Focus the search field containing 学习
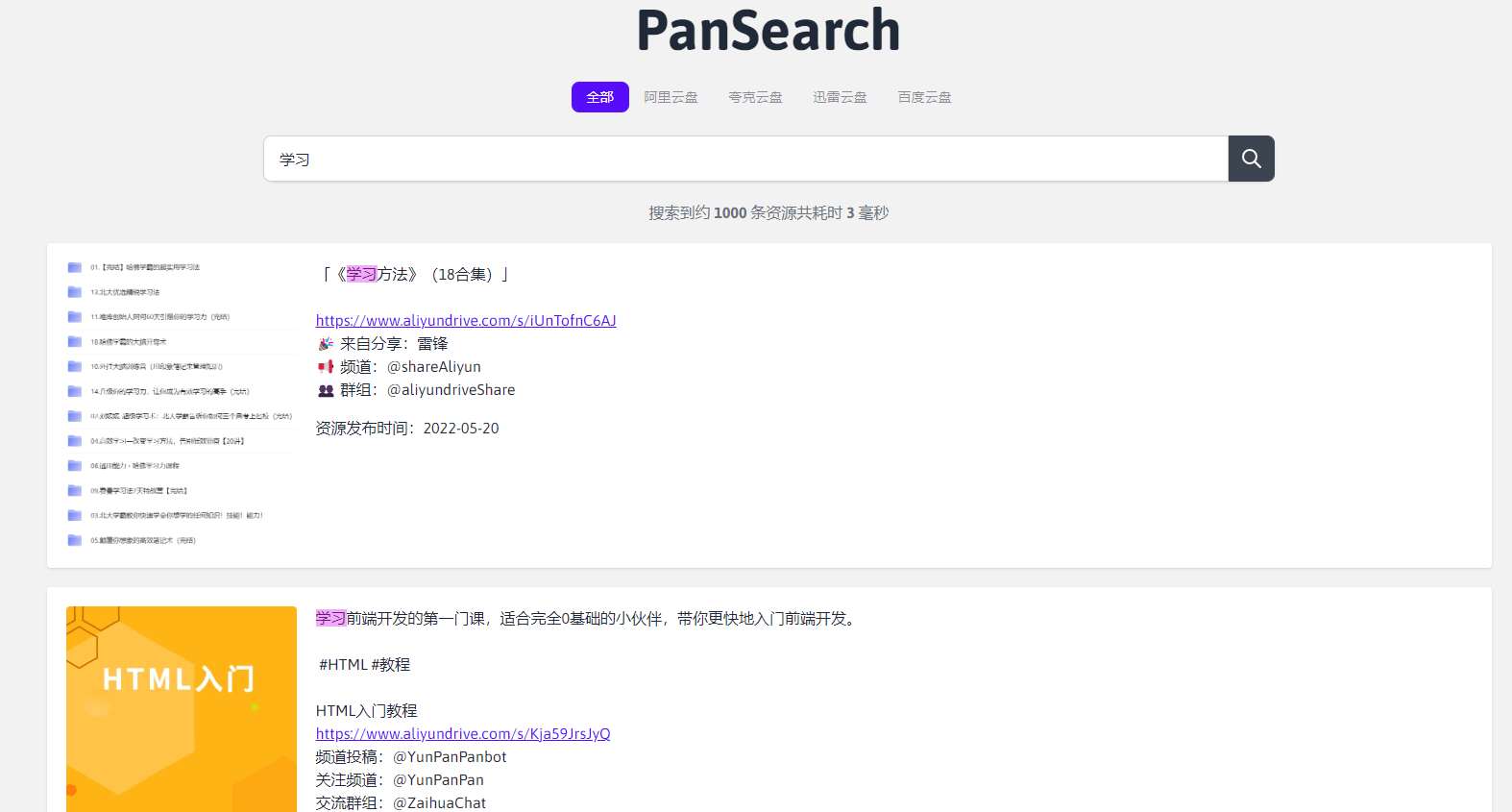1512x812 pixels. [x=746, y=159]
